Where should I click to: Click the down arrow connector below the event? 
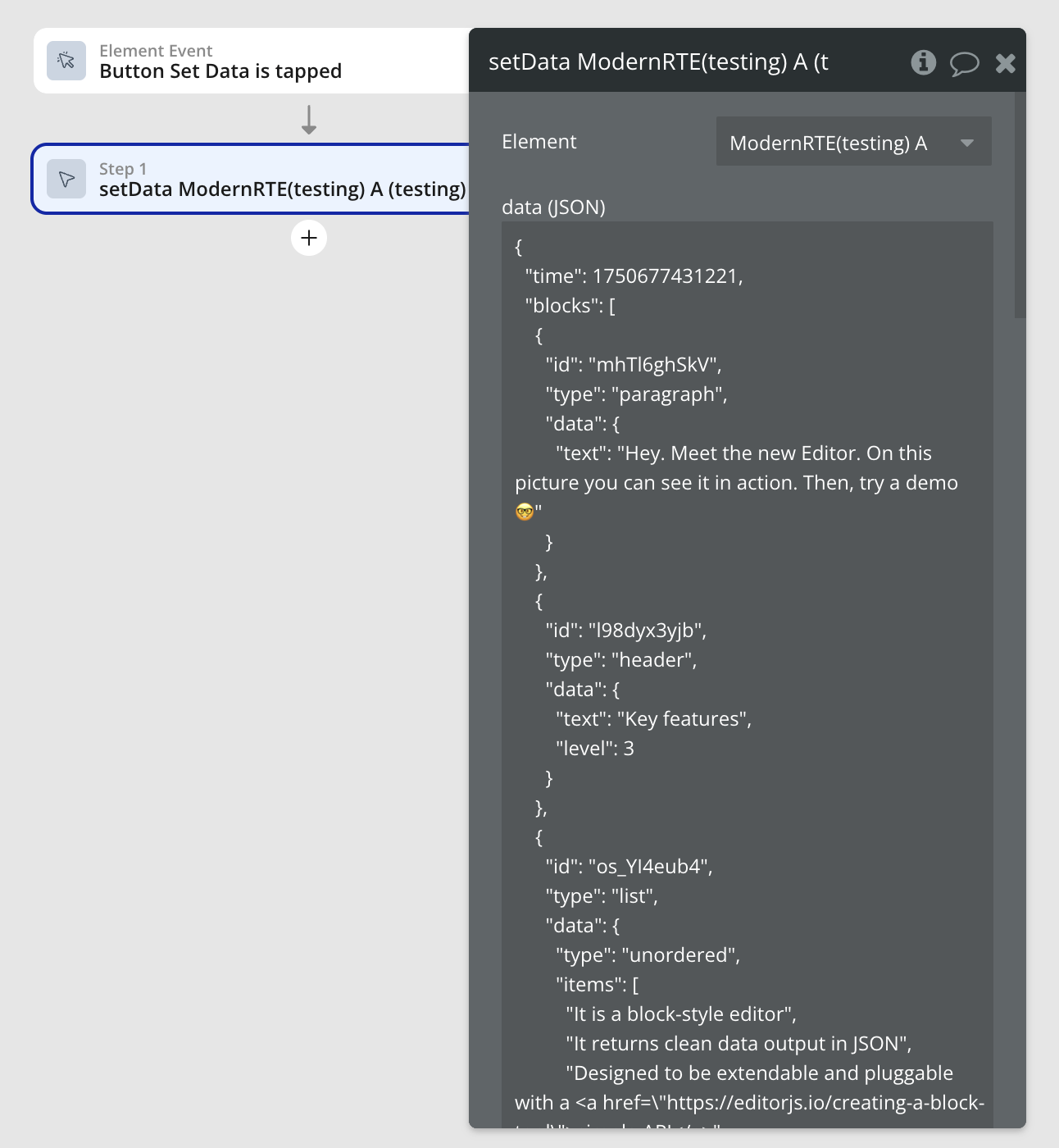point(309,120)
